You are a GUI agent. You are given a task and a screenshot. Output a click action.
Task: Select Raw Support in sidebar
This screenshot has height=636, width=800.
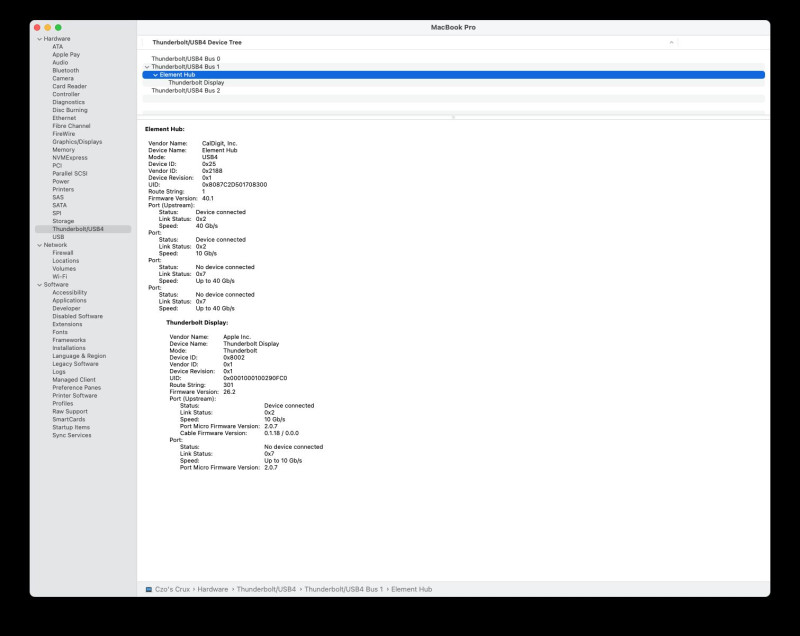click(x=70, y=412)
